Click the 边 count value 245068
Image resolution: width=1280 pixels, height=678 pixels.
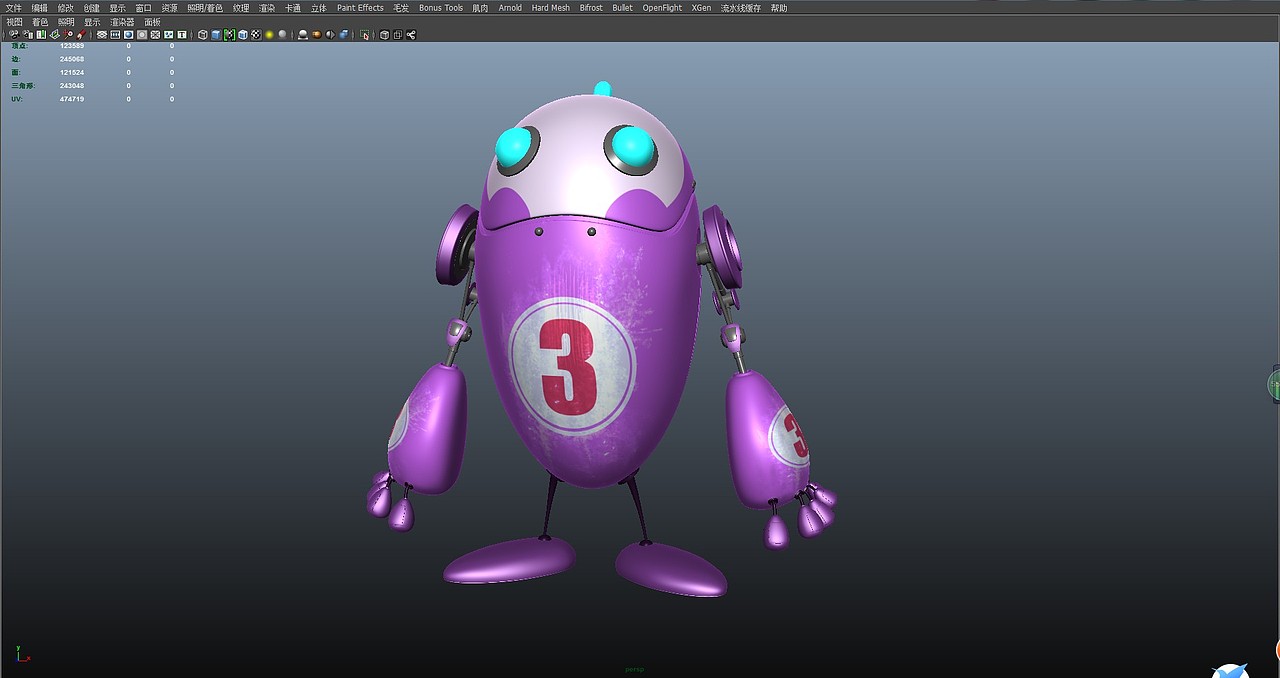pos(72,59)
